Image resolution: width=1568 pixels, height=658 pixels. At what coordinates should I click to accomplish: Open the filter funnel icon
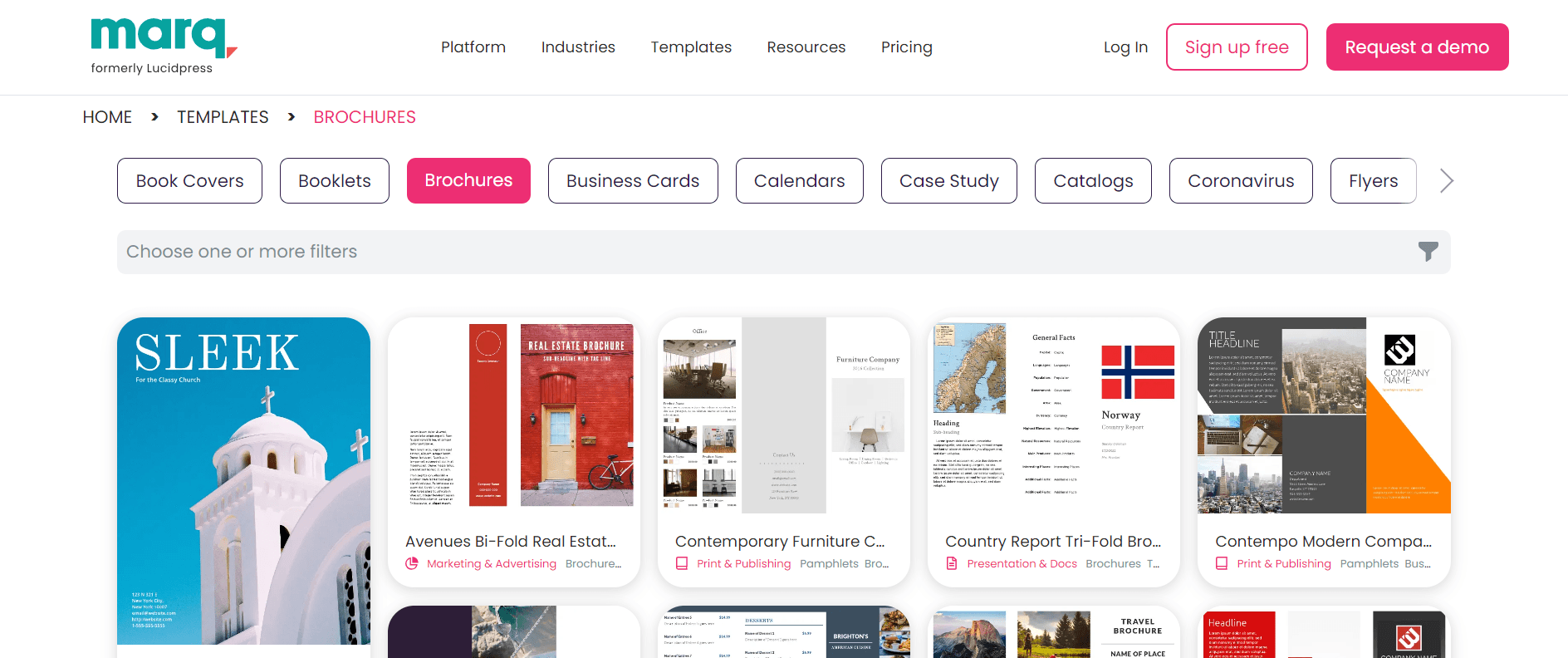click(x=1428, y=252)
